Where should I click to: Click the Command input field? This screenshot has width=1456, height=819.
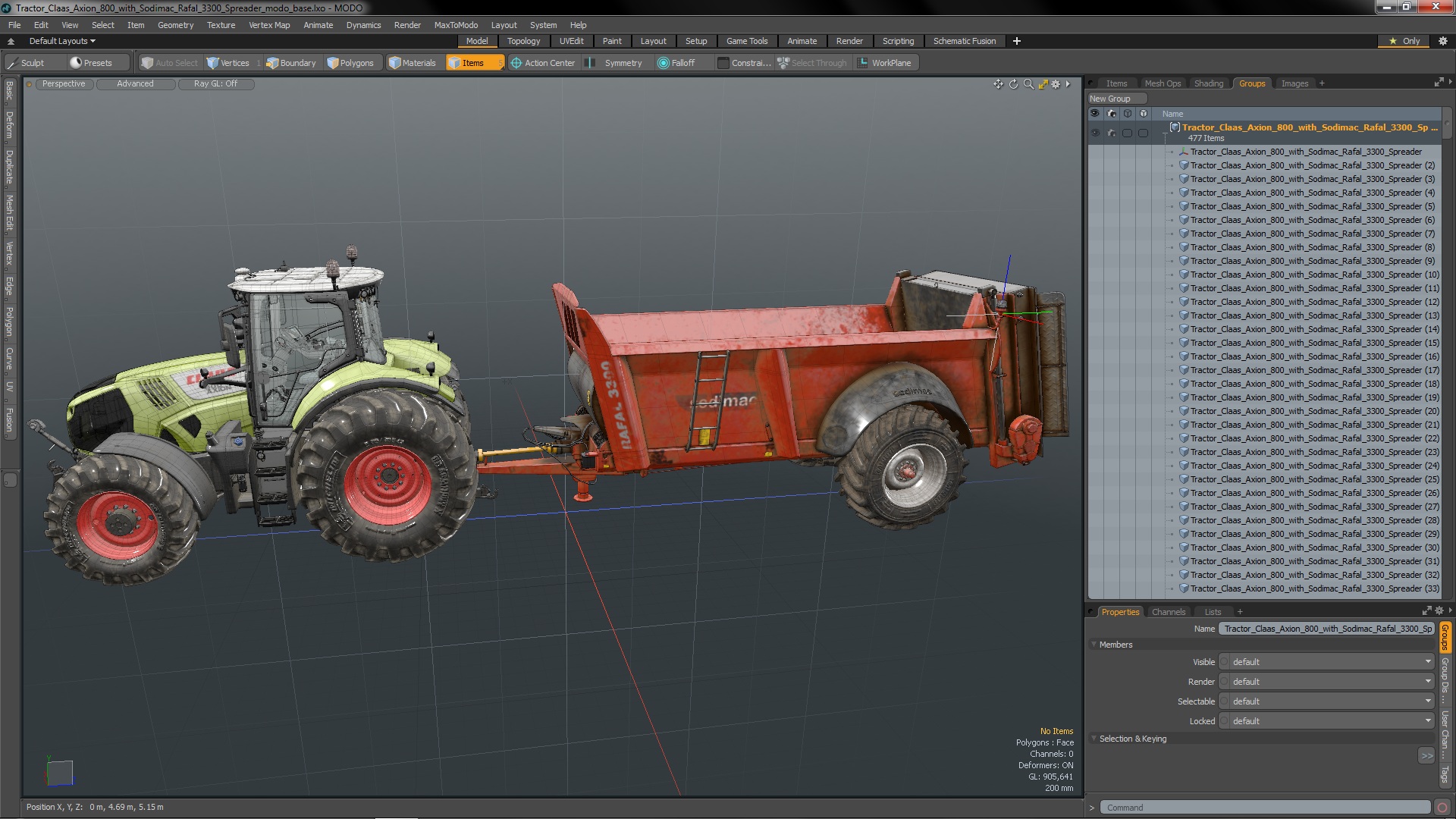(x=1265, y=808)
